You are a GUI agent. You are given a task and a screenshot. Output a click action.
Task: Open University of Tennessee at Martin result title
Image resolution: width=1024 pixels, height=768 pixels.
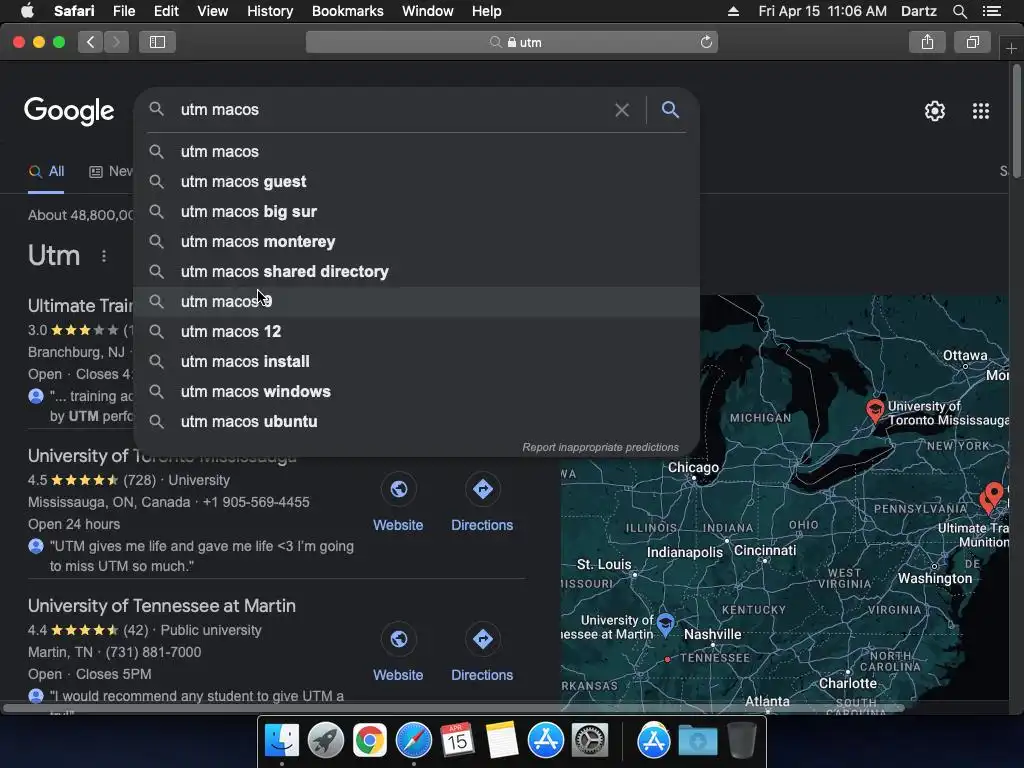pyautogui.click(x=162, y=606)
